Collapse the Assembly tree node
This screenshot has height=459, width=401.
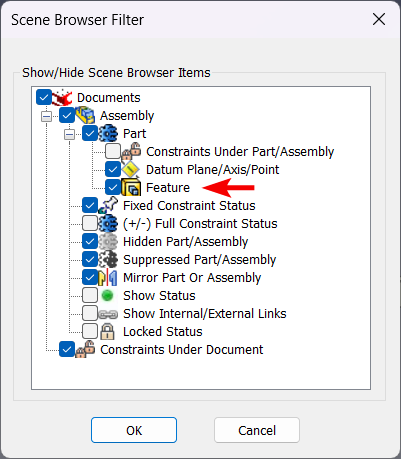46,116
